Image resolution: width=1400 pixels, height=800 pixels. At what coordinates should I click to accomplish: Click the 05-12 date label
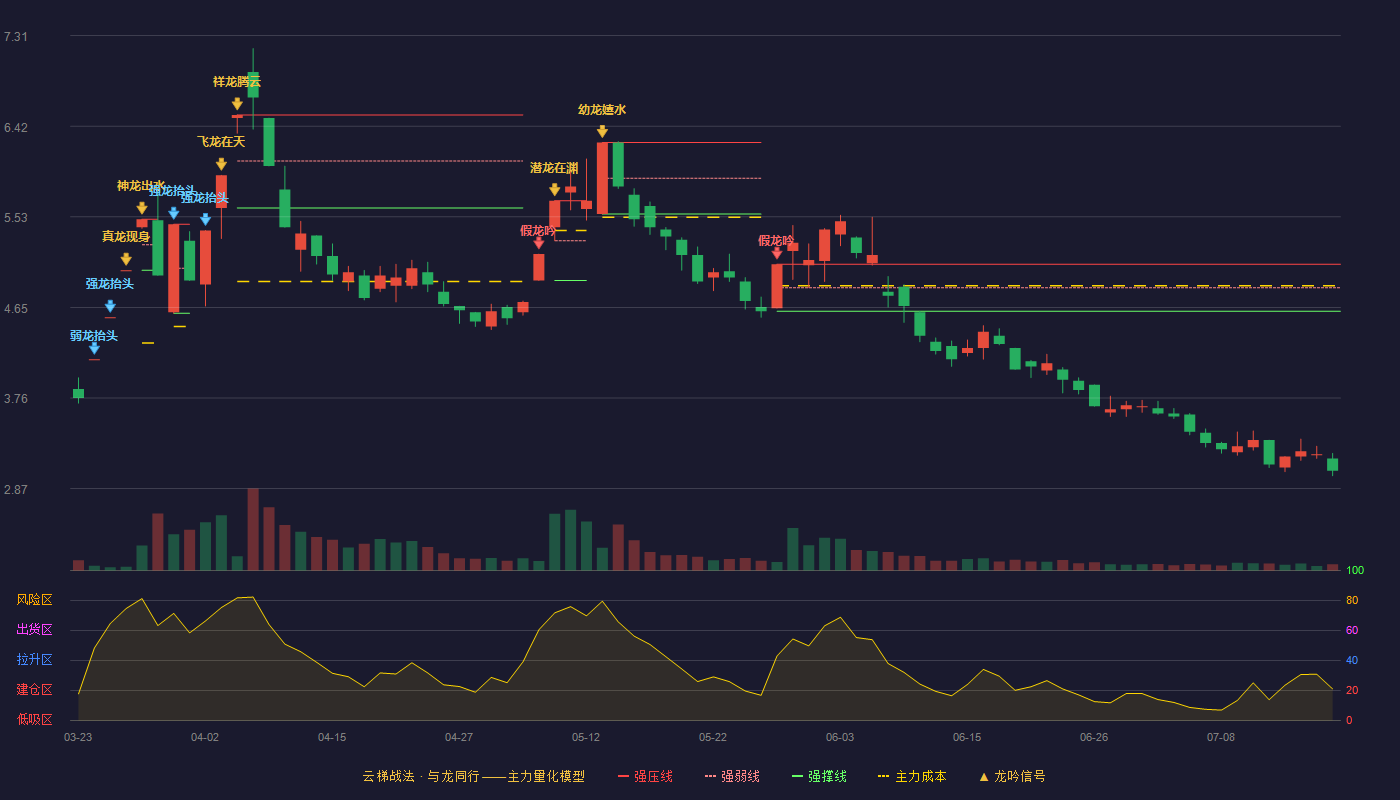(x=586, y=737)
